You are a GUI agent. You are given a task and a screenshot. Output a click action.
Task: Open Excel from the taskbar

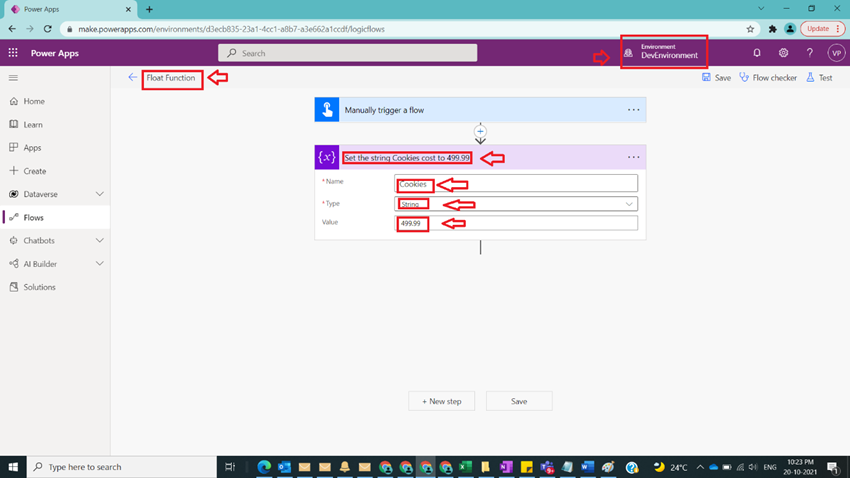coord(465,467)
